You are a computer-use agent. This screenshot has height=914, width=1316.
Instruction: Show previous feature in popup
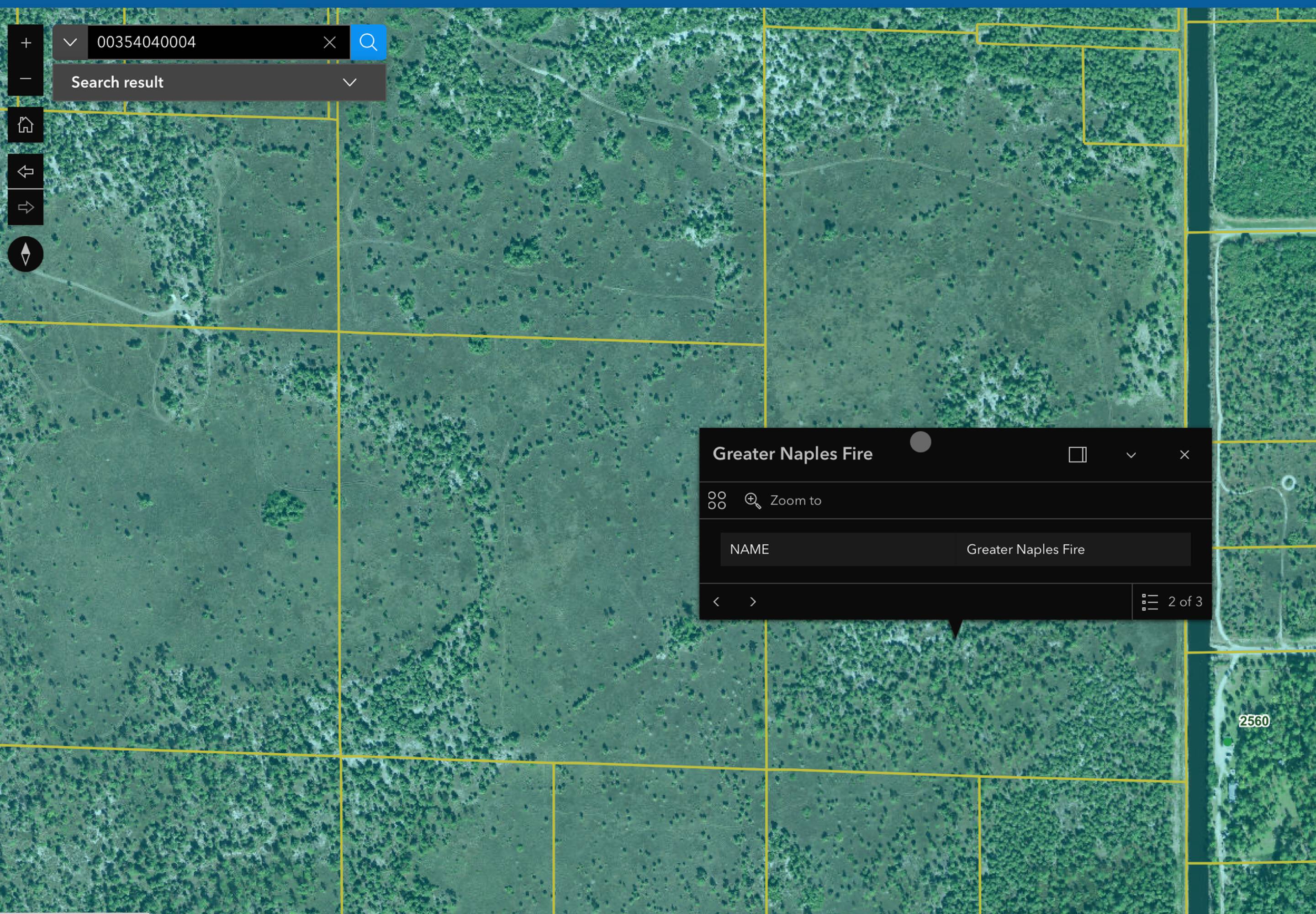(x=717, y=602)
